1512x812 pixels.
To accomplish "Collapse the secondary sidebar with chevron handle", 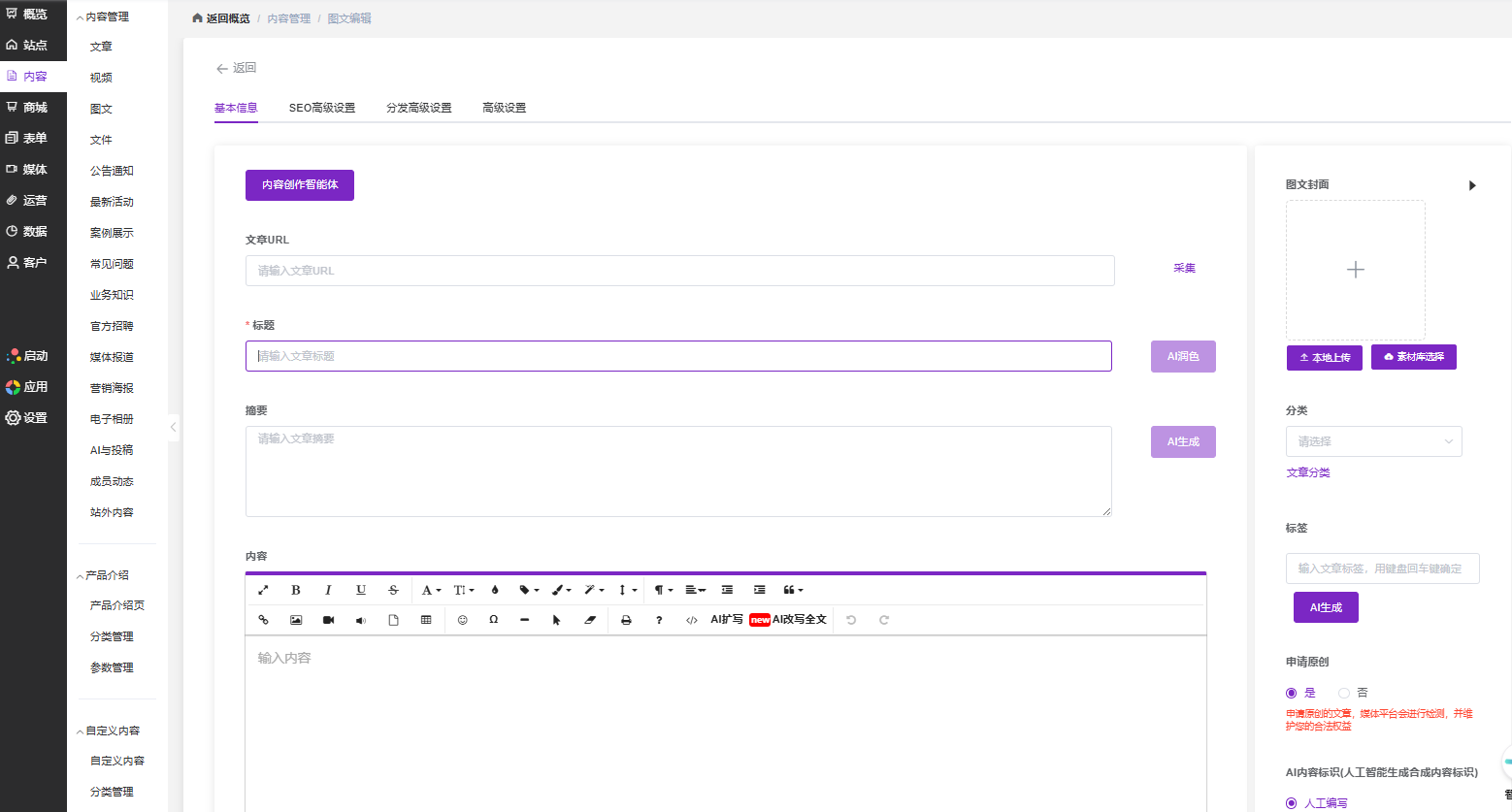I will point(173,427).
